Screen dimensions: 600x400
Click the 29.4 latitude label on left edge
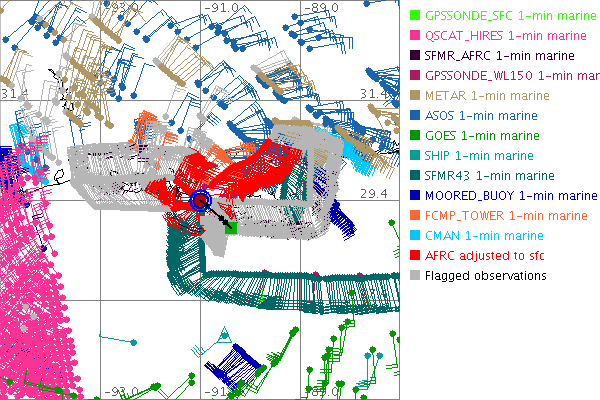pyautogui.click(x=13, y=192)
